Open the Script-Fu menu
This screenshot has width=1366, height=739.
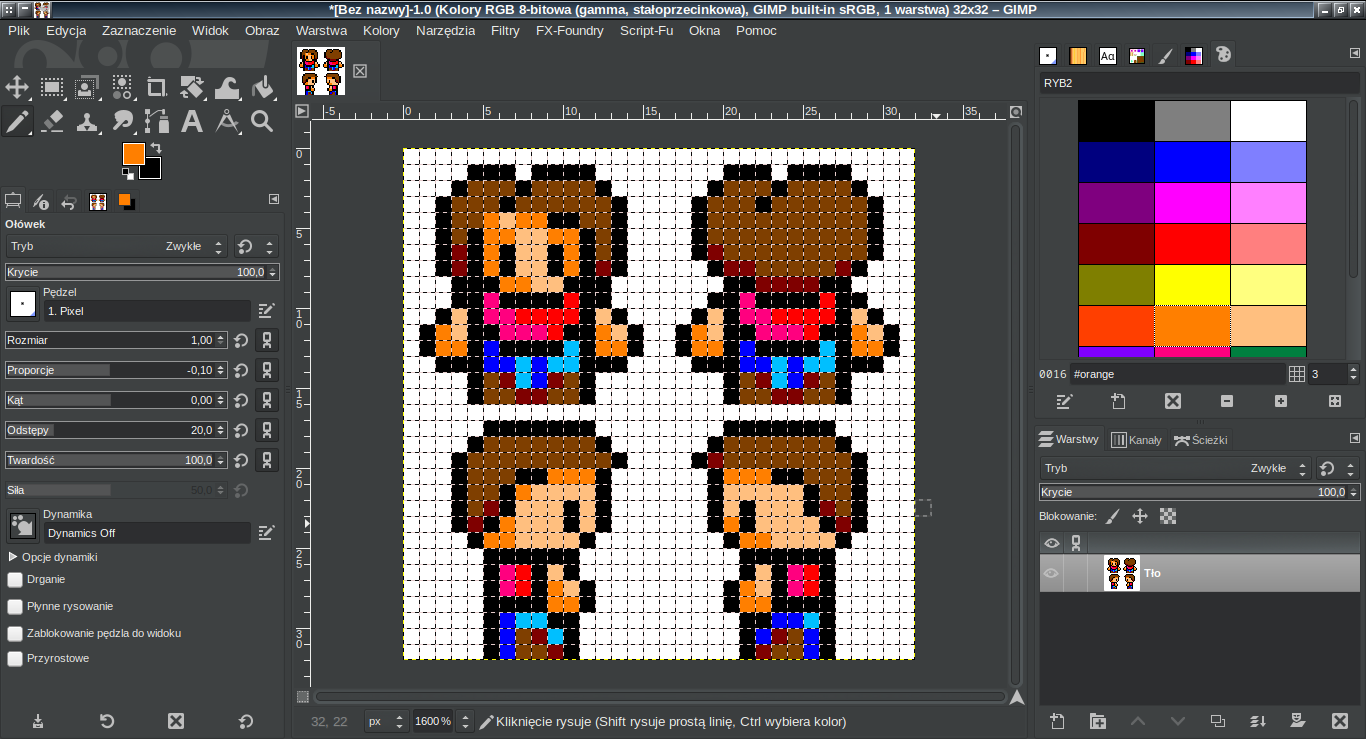point(646,31)
